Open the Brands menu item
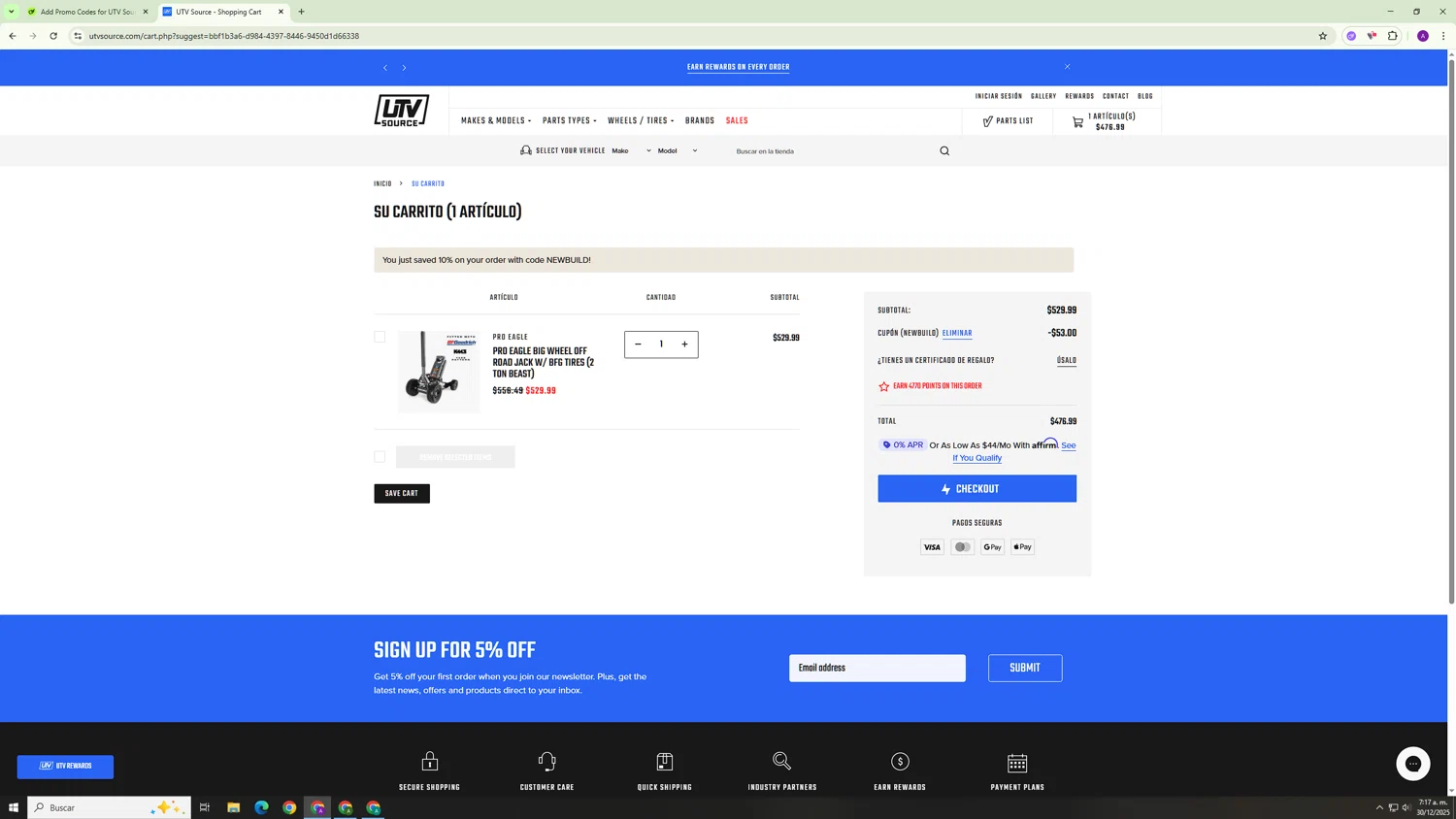Screen dimensions: 1456x819 (x=700, y=121)
